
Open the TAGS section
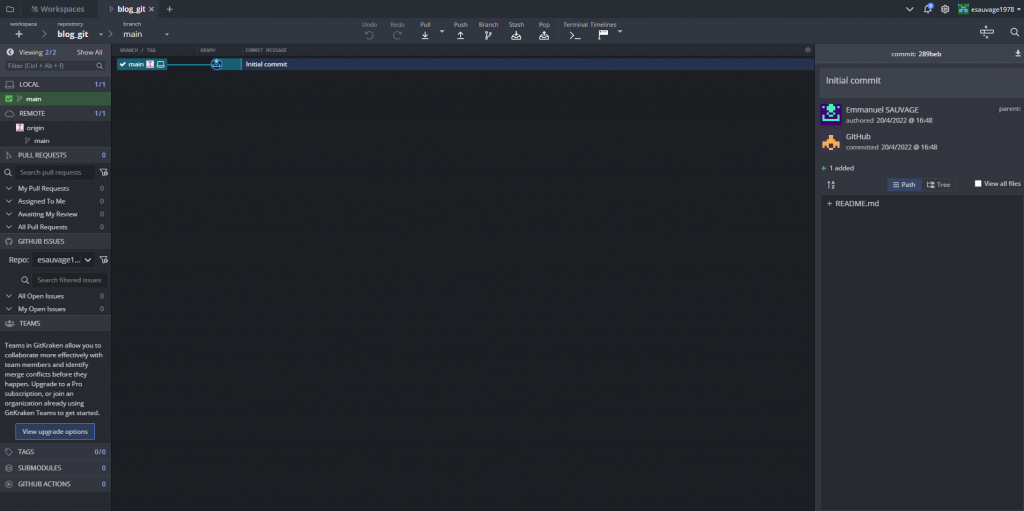55,452
